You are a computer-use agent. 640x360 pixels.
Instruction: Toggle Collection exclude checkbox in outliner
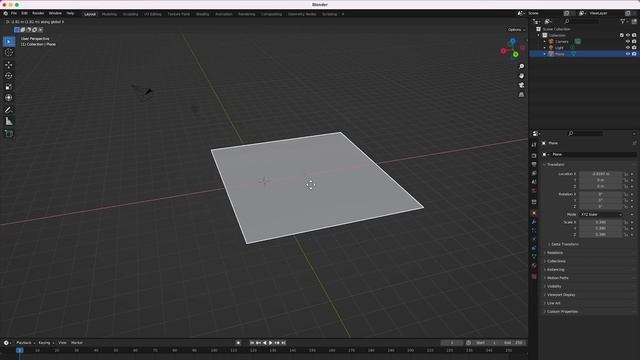pyautogui.click(x=622, y=36)
